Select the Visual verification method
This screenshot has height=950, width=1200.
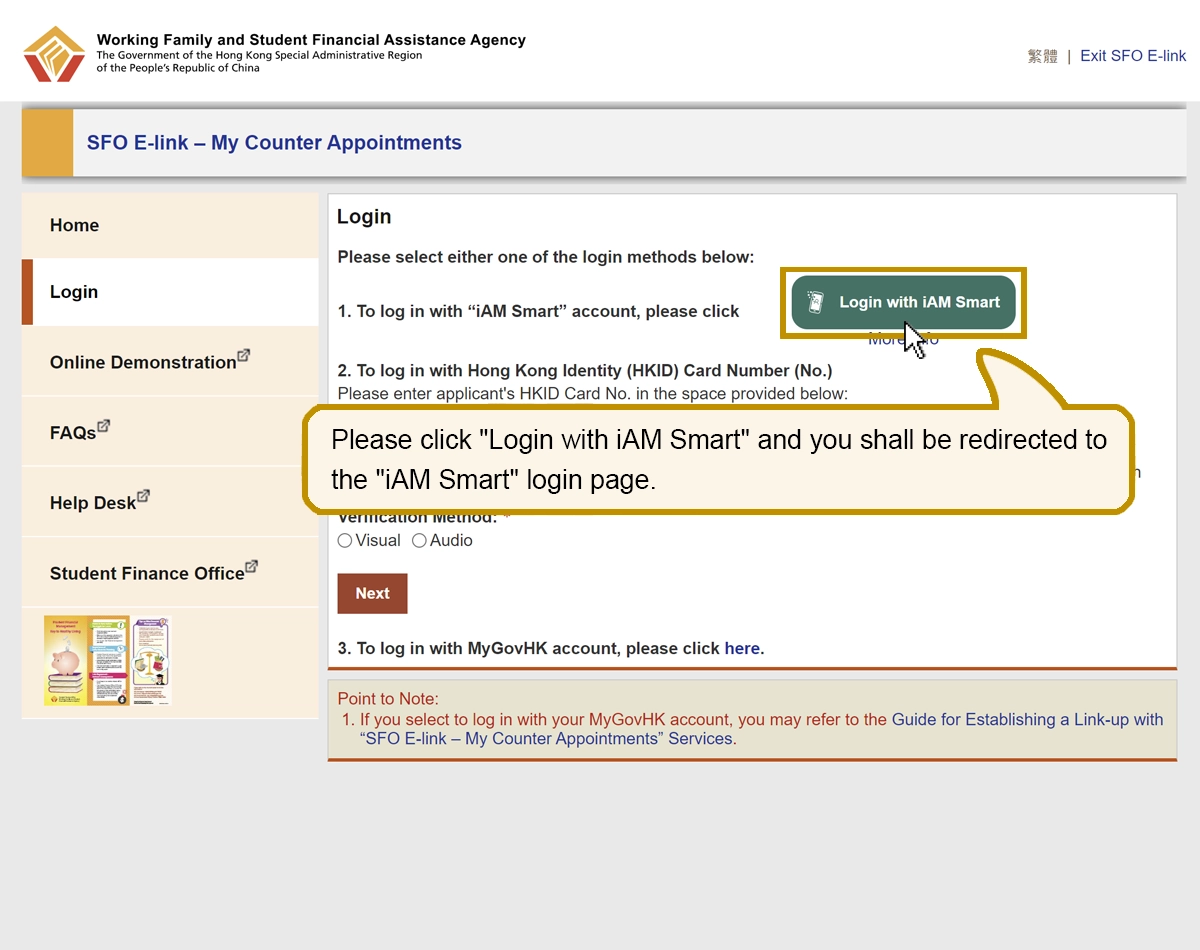pyautogui.click(x=345, y=541)
